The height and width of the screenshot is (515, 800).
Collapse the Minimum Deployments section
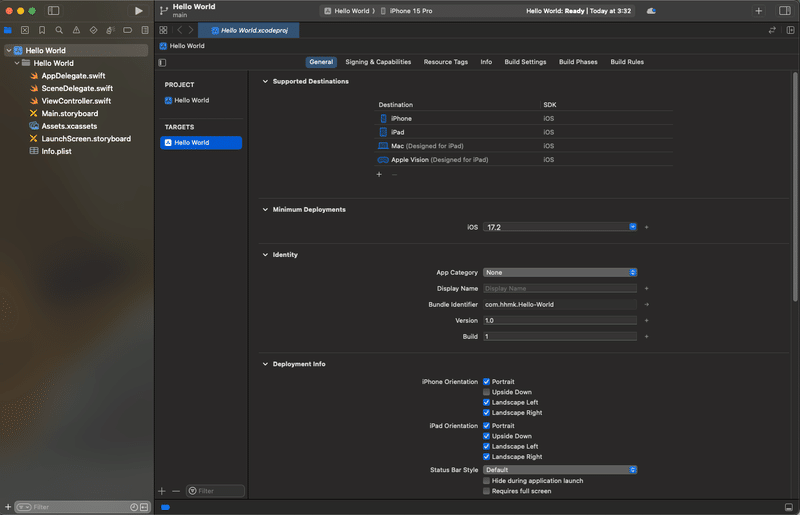(265, 209)
